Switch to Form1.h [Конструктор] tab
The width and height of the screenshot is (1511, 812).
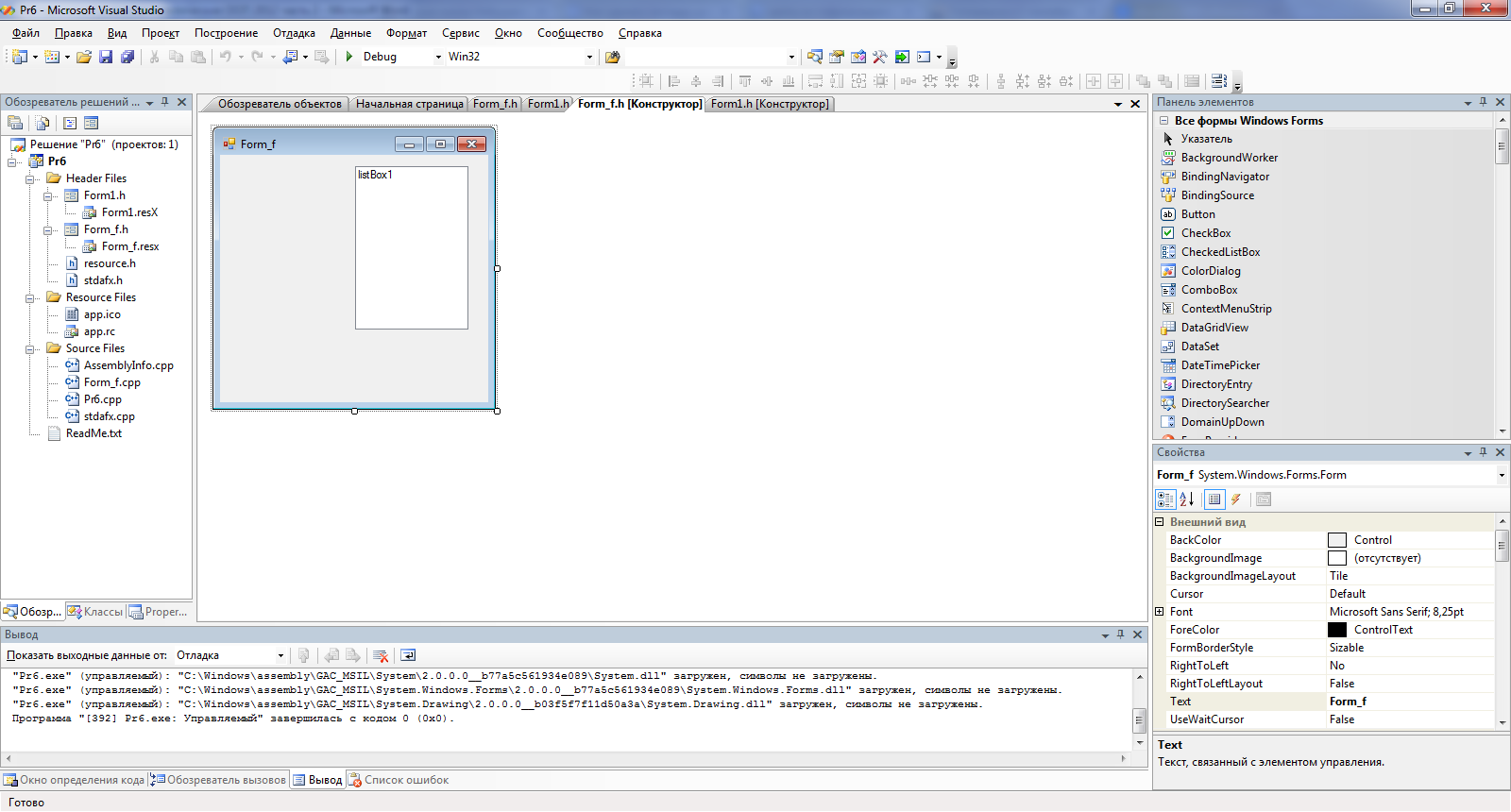point(770,104)
